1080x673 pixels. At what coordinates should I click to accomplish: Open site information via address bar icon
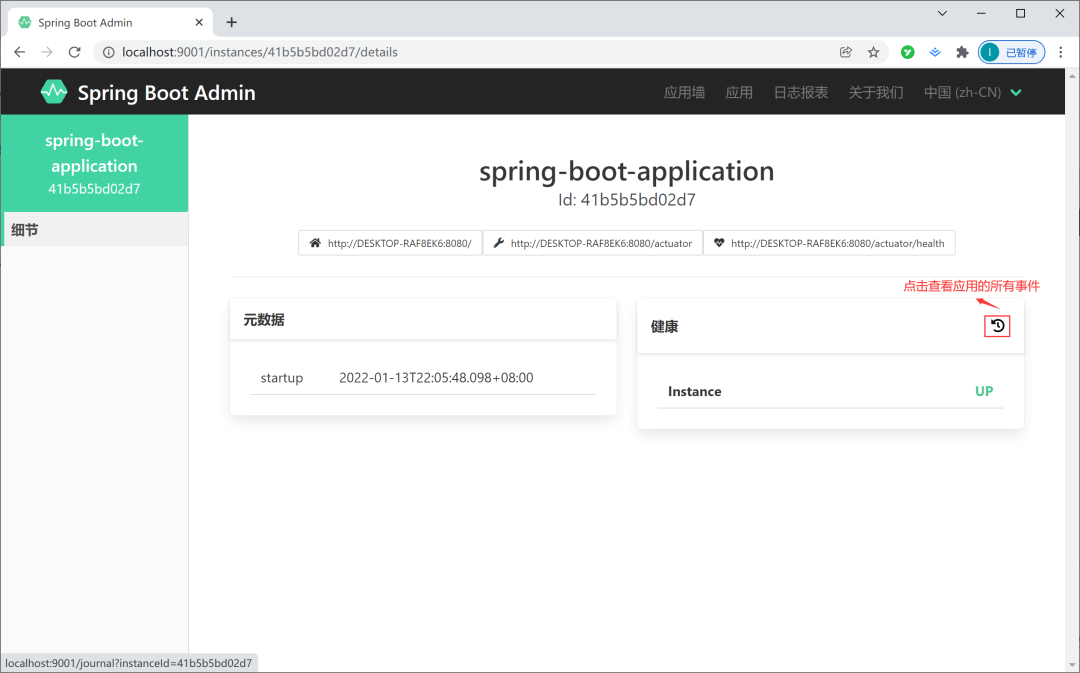point(109,52)
